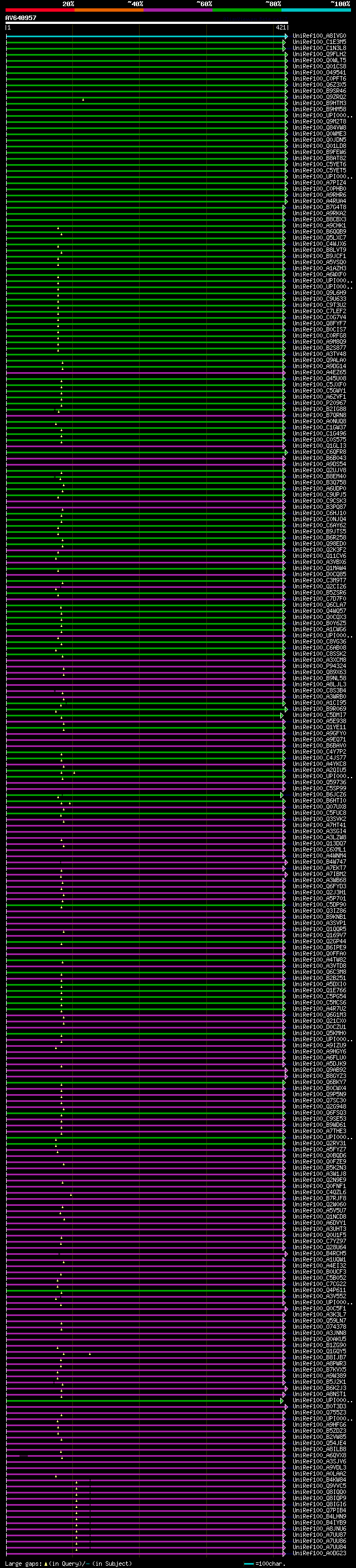Click the cyan ~100% identity legend segment

[x=316, y=10]
